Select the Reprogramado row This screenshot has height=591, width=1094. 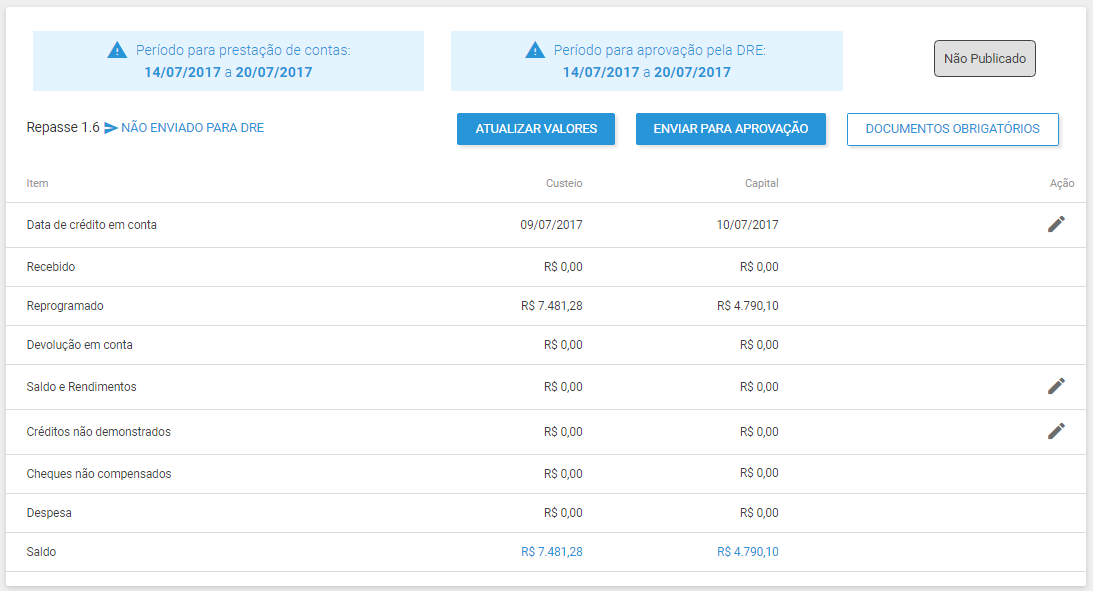pyautogui.click(x=546, y=306)
